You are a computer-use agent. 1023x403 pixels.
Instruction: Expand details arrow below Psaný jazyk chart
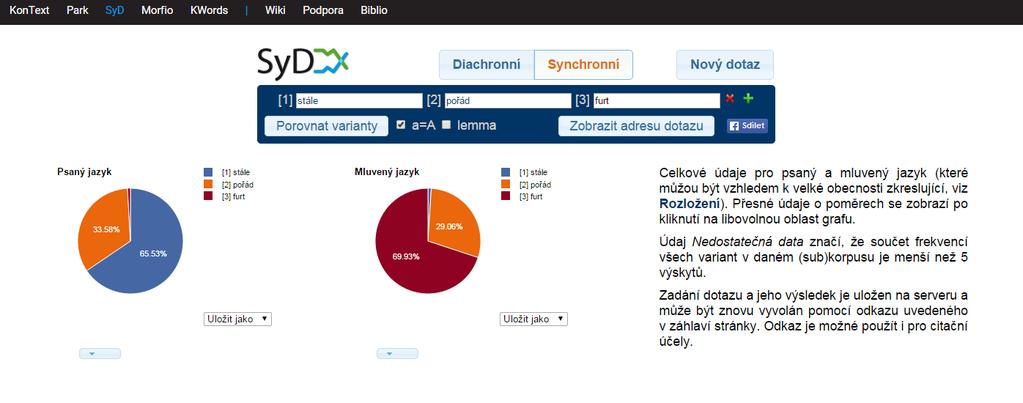point(100,353)
